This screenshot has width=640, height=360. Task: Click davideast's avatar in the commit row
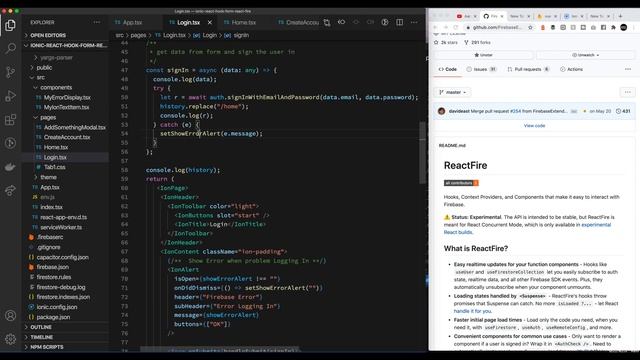tap(441, 111)
